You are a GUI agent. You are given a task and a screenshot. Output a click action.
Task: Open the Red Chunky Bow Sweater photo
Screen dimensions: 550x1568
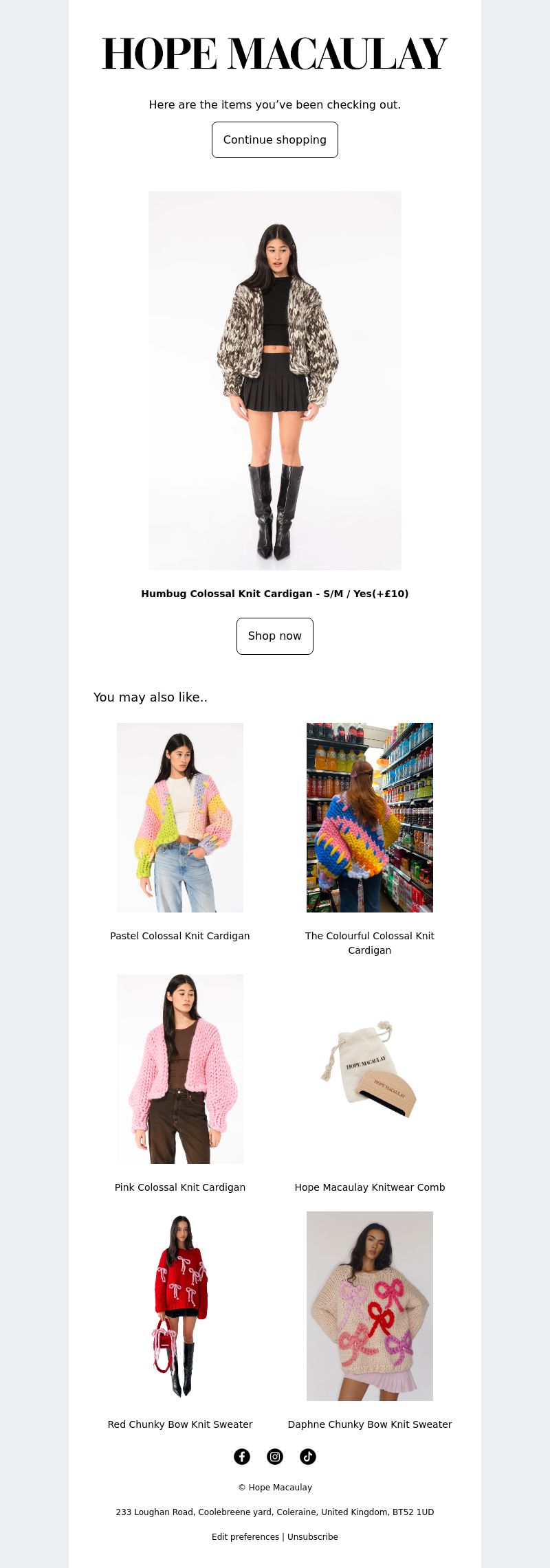[x=180, y=1306]
